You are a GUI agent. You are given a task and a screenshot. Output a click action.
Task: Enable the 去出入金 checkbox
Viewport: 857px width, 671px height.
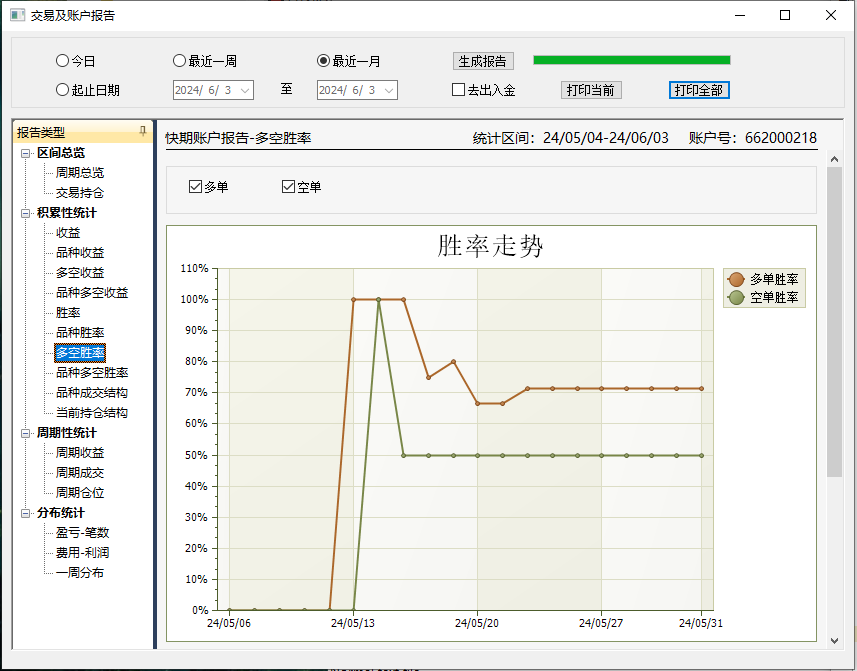click(459, 90)
